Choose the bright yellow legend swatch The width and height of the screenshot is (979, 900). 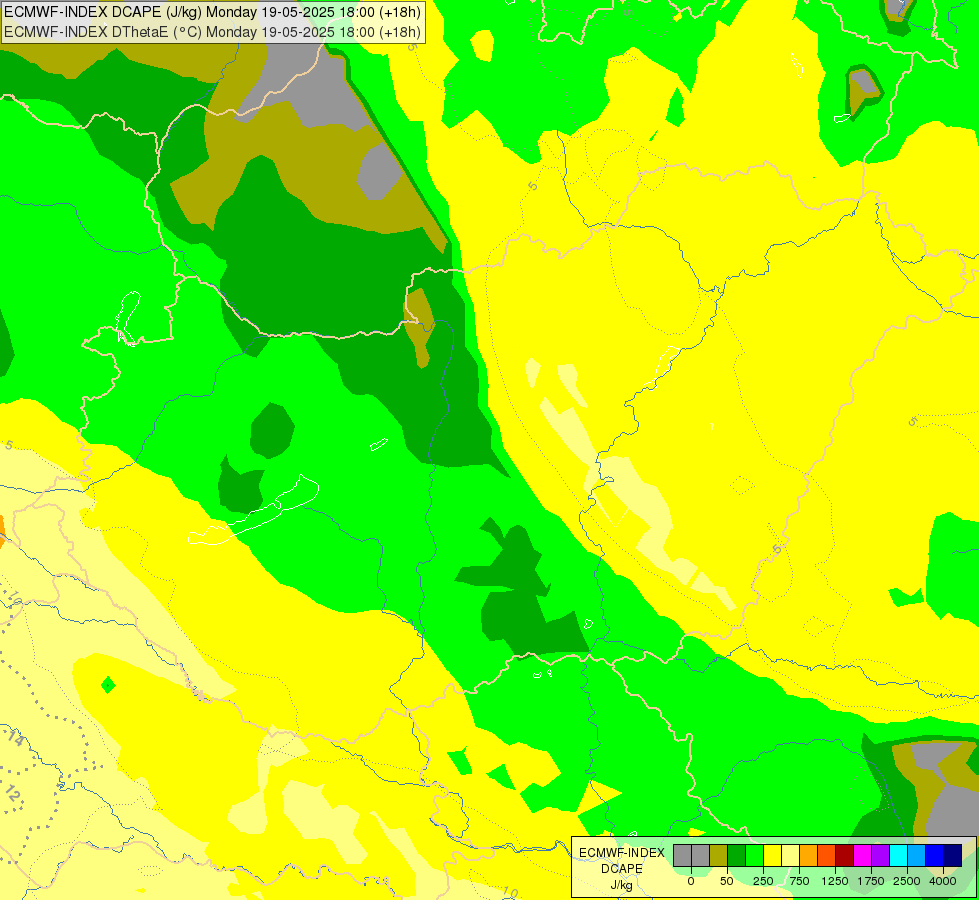[773, 855]
